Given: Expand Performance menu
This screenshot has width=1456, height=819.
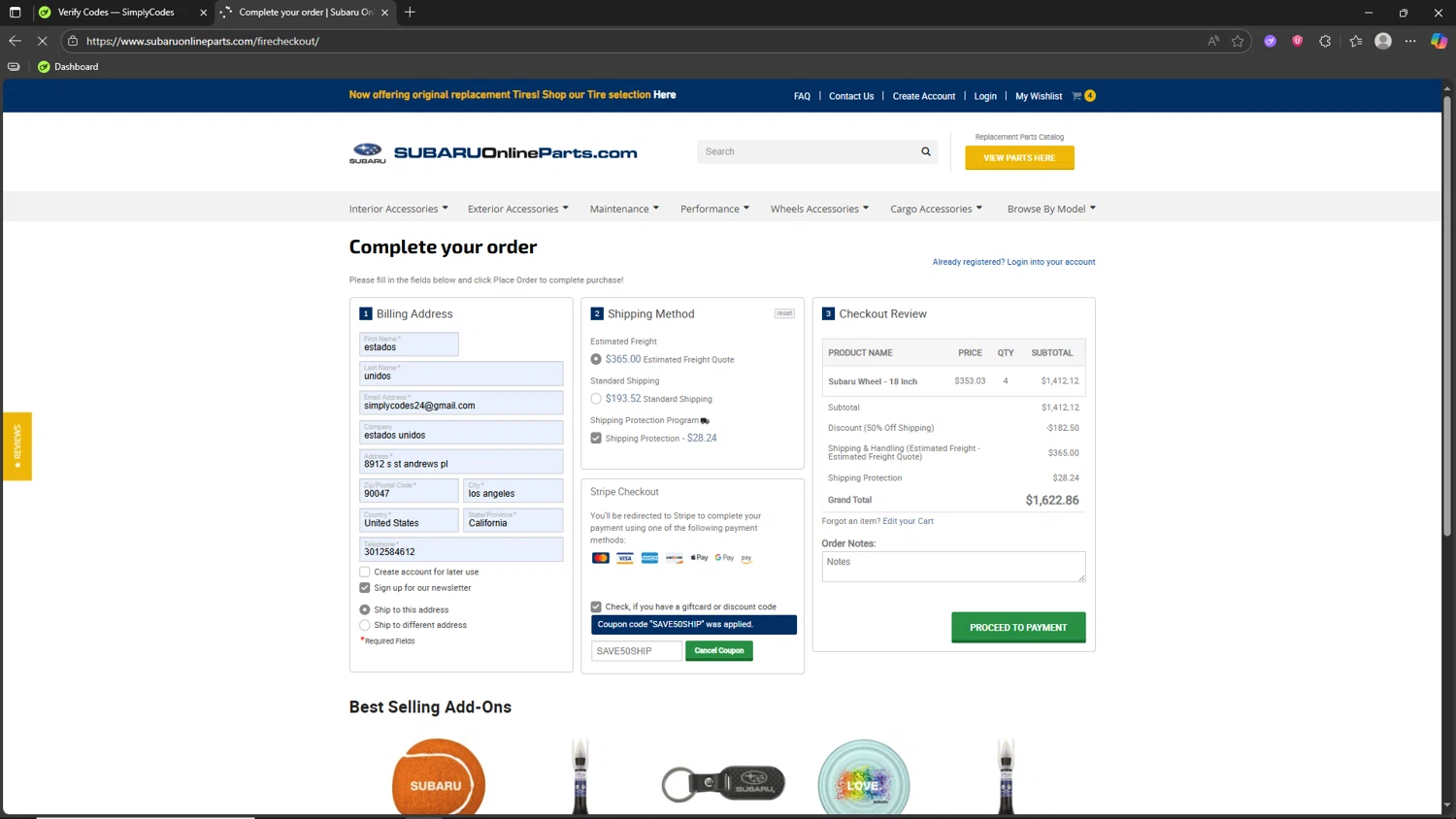Looking at the screenshot, I should [x=714, y=209].
